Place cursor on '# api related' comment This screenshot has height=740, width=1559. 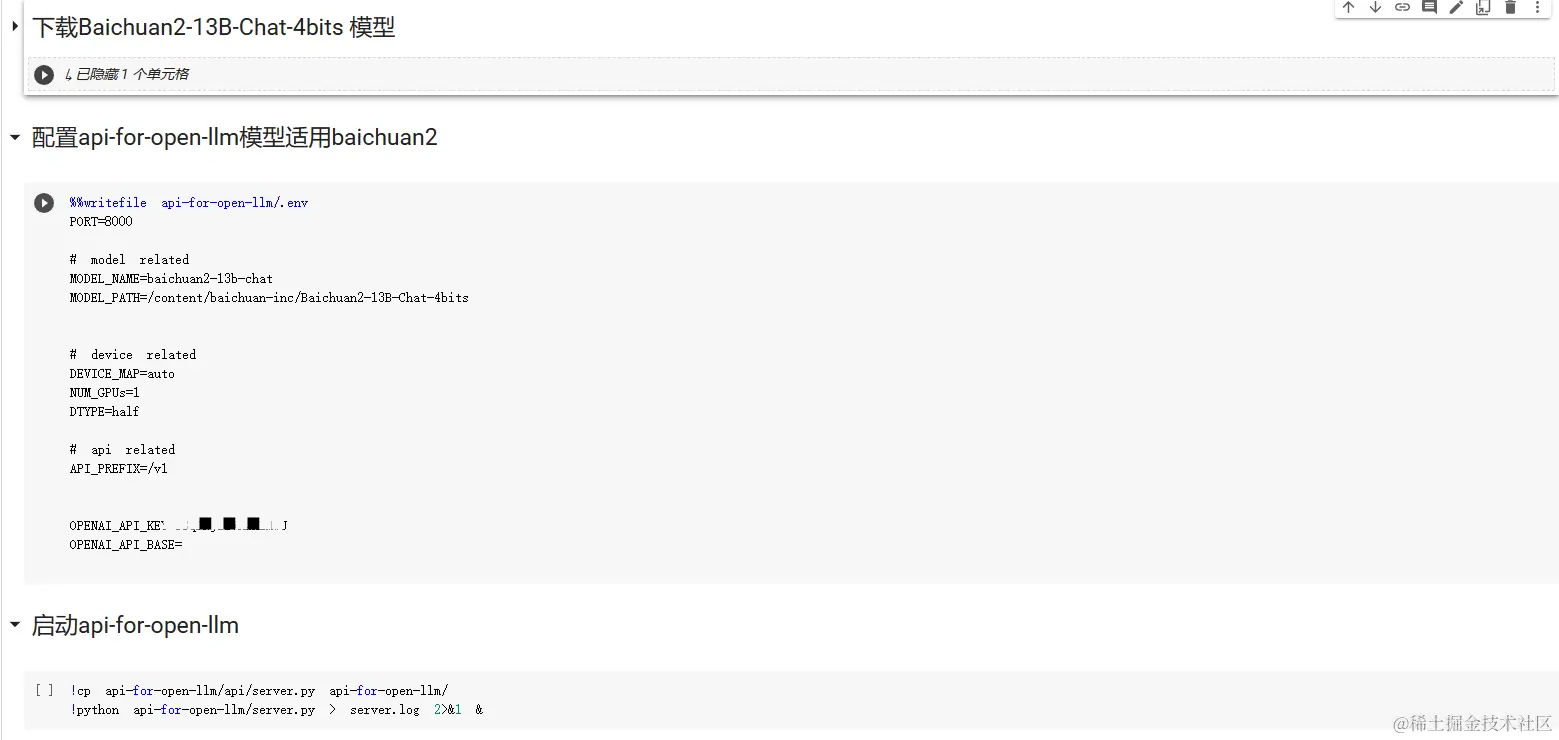pyautogui.click(x=122, y=450)
